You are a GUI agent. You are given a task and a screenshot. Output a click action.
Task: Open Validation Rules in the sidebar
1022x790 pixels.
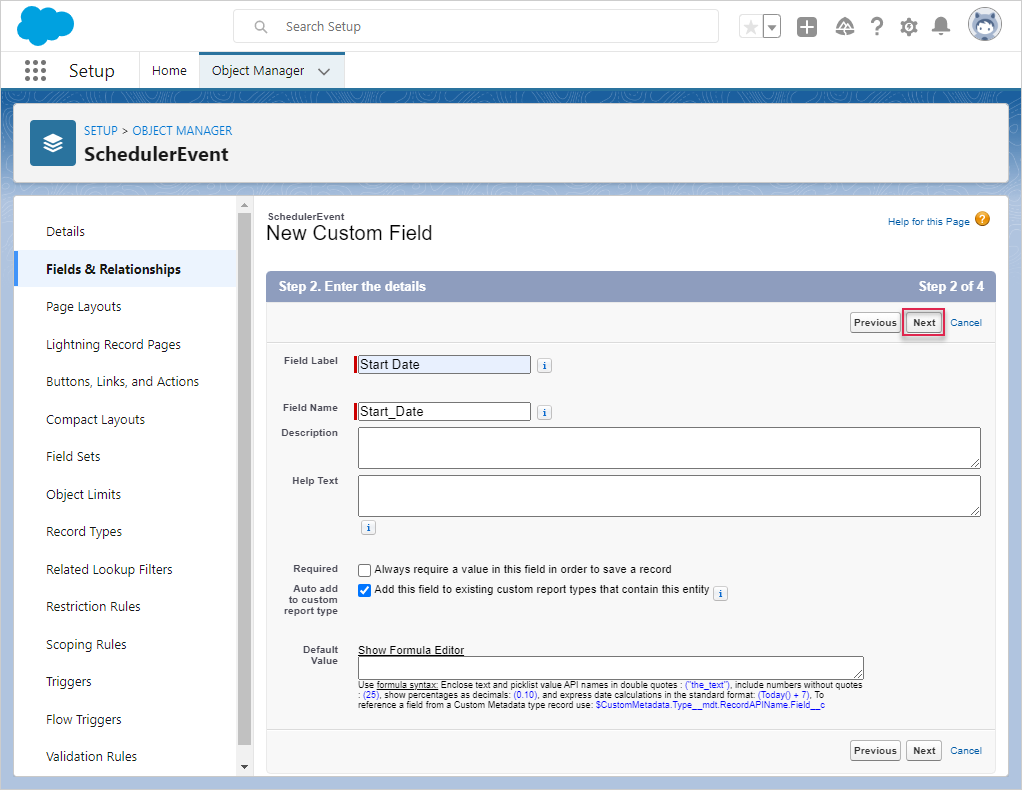(91, 757)
